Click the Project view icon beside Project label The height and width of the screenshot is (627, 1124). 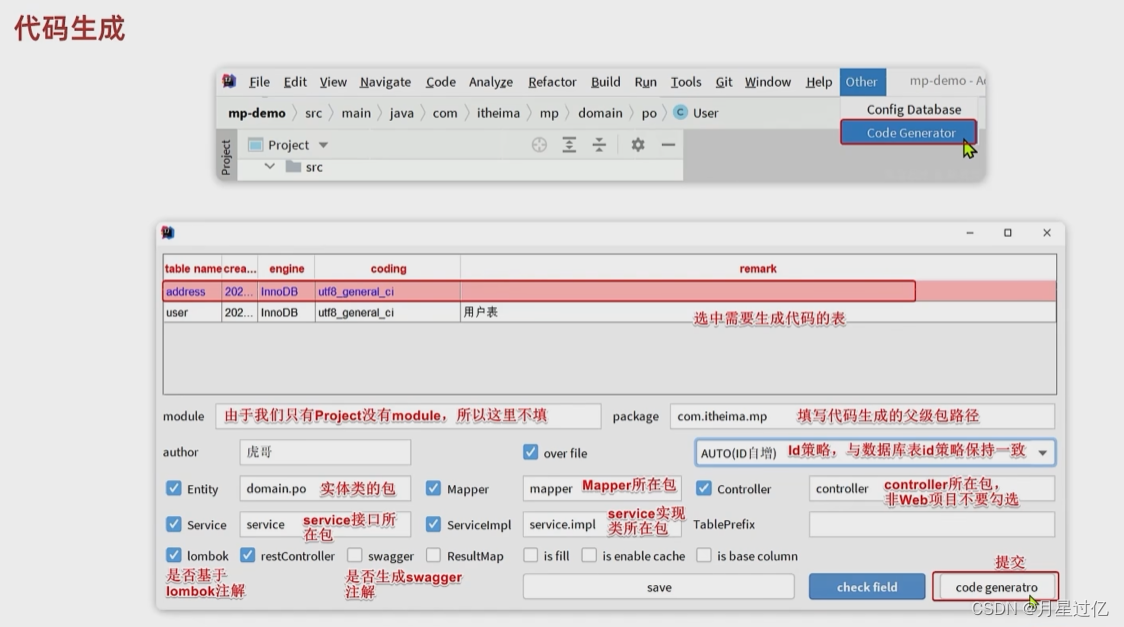point(255,145)
